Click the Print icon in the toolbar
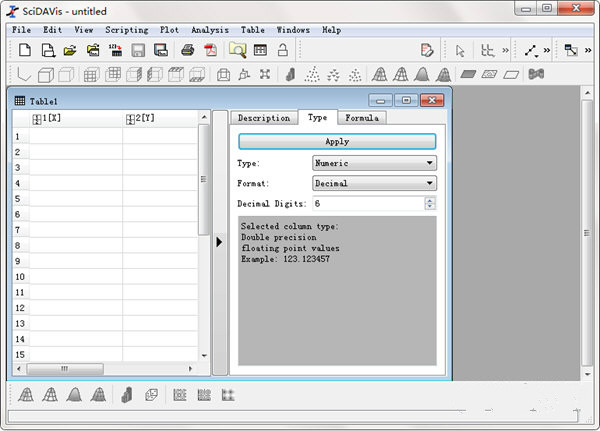Image resolution: width=600 pixels, height=431 pixels. tap(187, 50)
